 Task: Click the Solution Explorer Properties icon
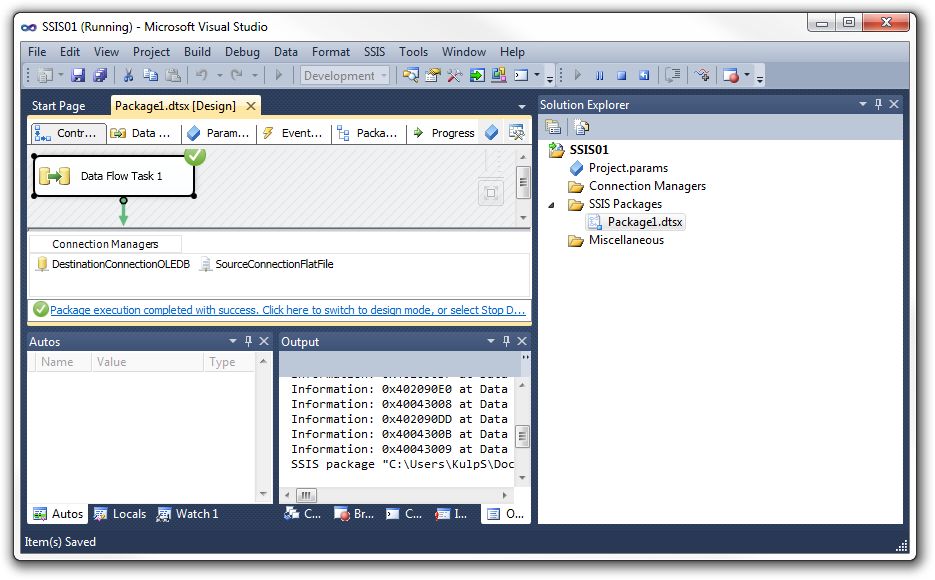[x=553, y=127]
